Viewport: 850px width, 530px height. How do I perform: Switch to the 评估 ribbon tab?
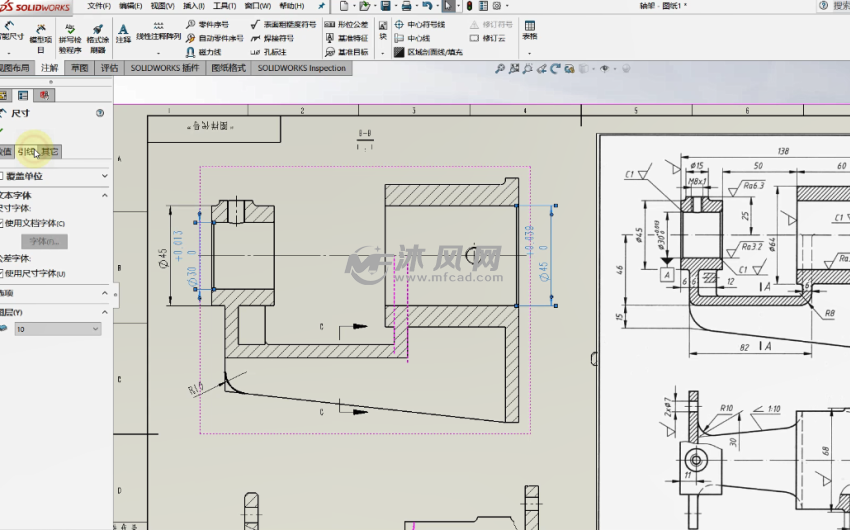[x=110, y=68]
